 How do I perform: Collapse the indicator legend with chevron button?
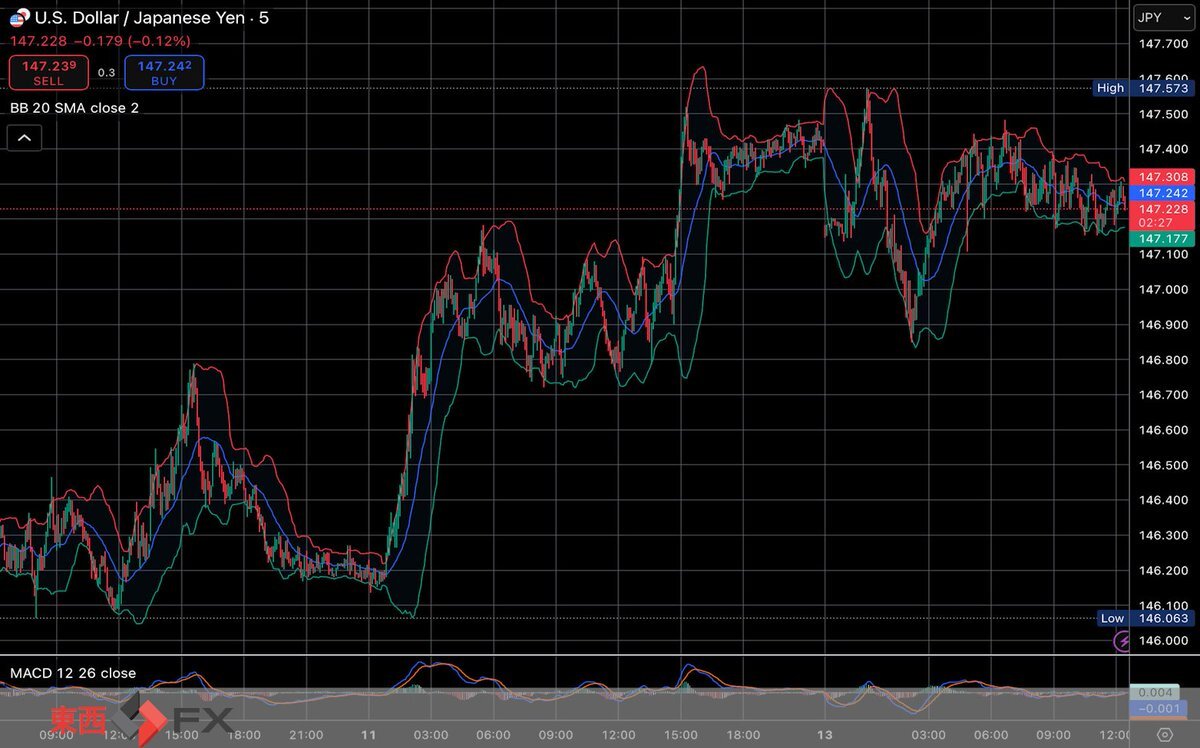[24, 139]
